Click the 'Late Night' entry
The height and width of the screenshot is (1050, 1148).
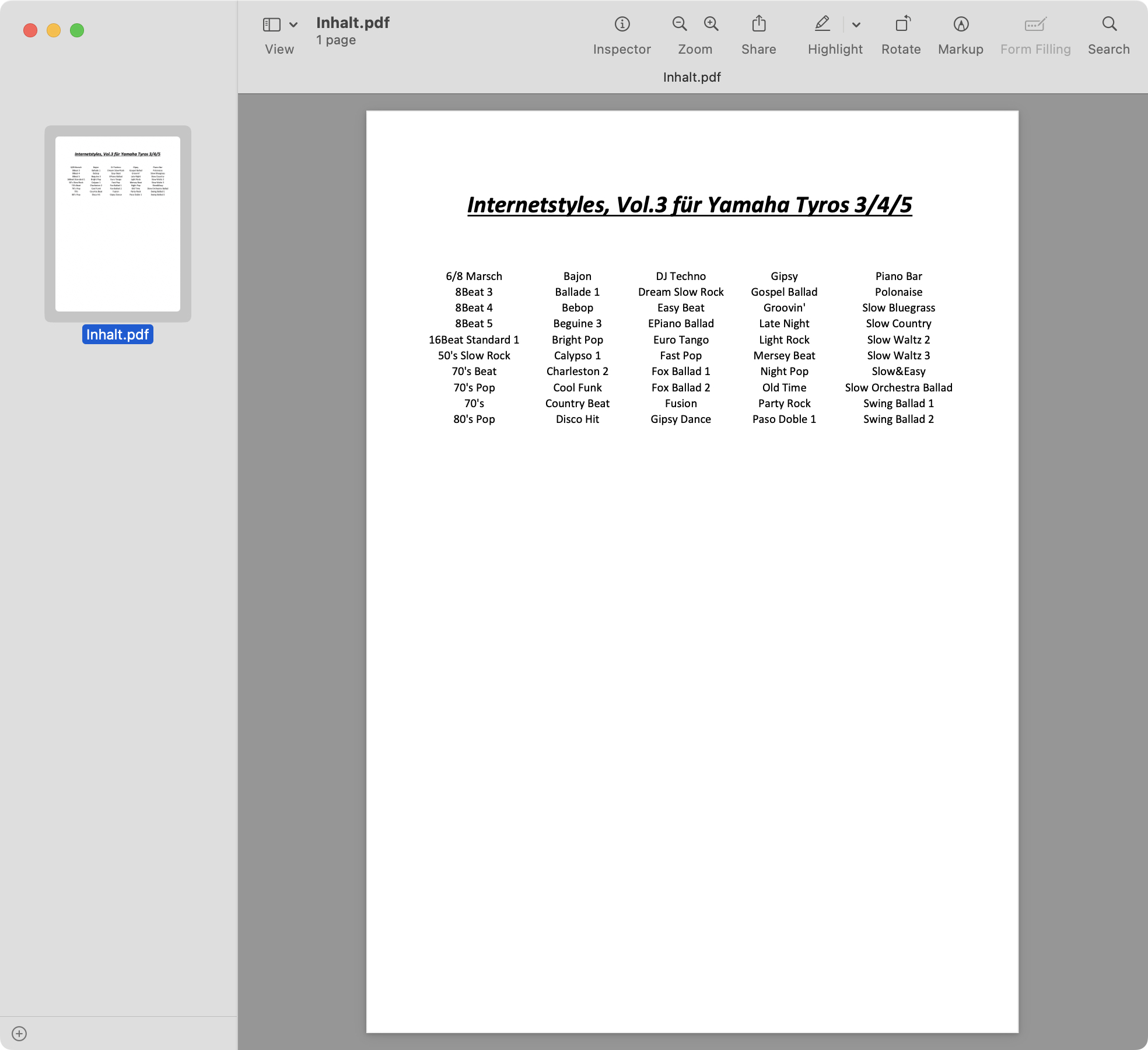pos(784,323)
